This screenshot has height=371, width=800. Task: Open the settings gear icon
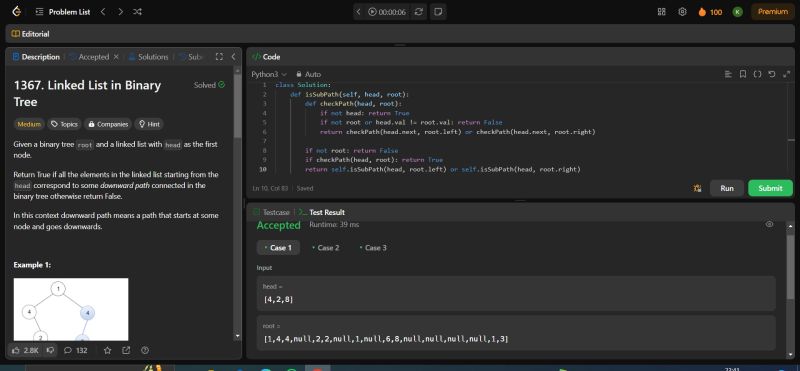(682, 12)
